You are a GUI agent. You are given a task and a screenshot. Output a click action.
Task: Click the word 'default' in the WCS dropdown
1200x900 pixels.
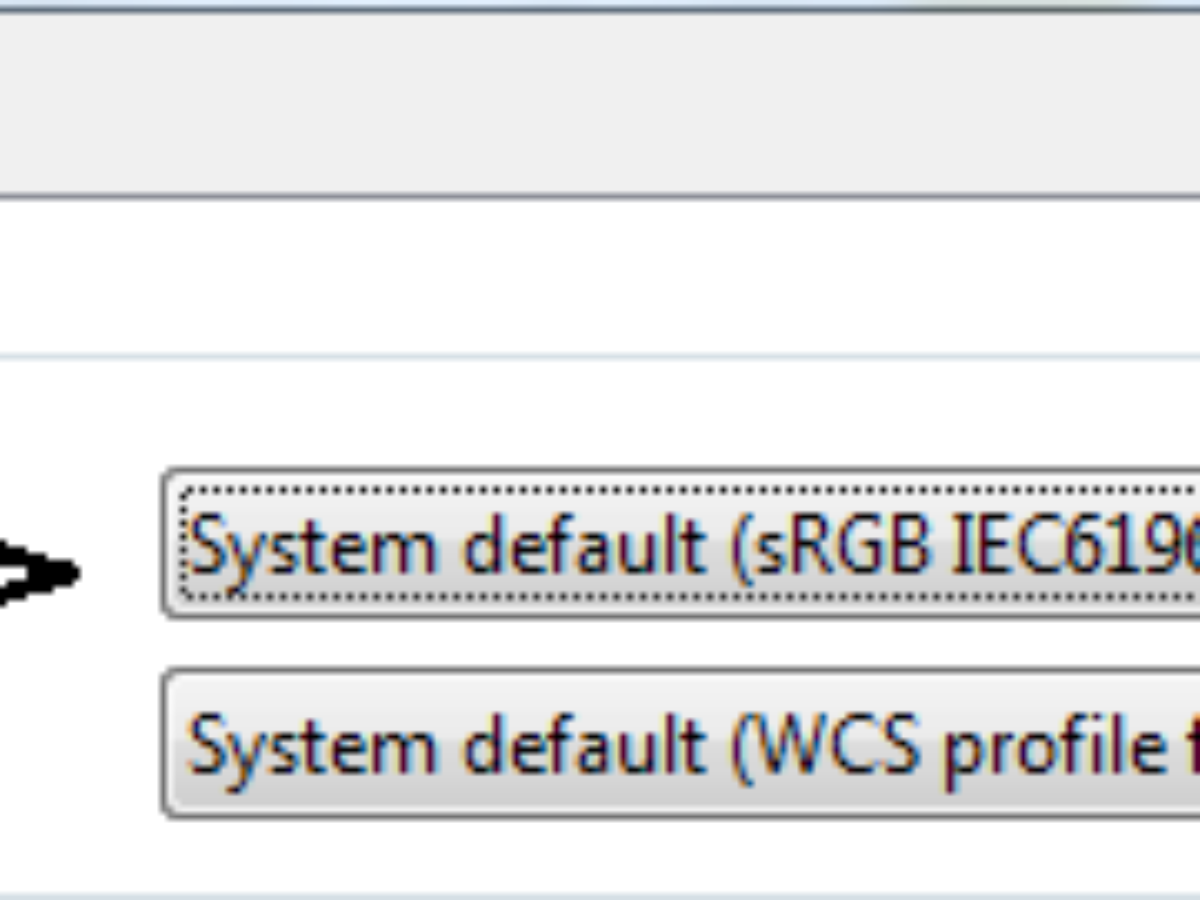click(584, 746)
